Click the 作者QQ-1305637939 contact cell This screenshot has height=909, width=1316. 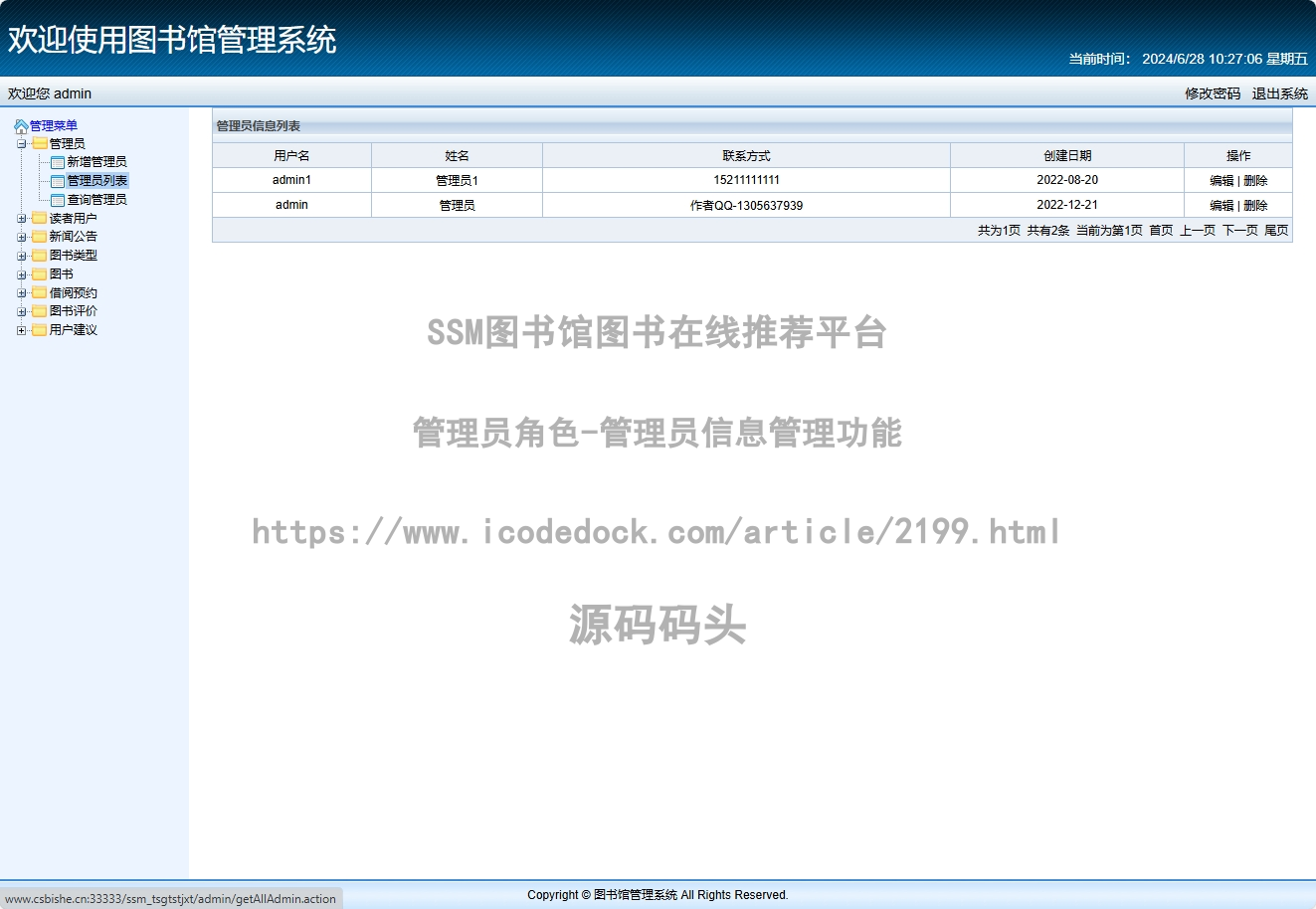tap(746, 205)
